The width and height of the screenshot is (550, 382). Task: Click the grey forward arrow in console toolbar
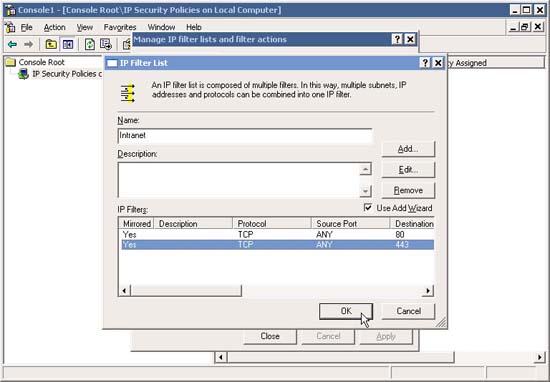[28, 44]
